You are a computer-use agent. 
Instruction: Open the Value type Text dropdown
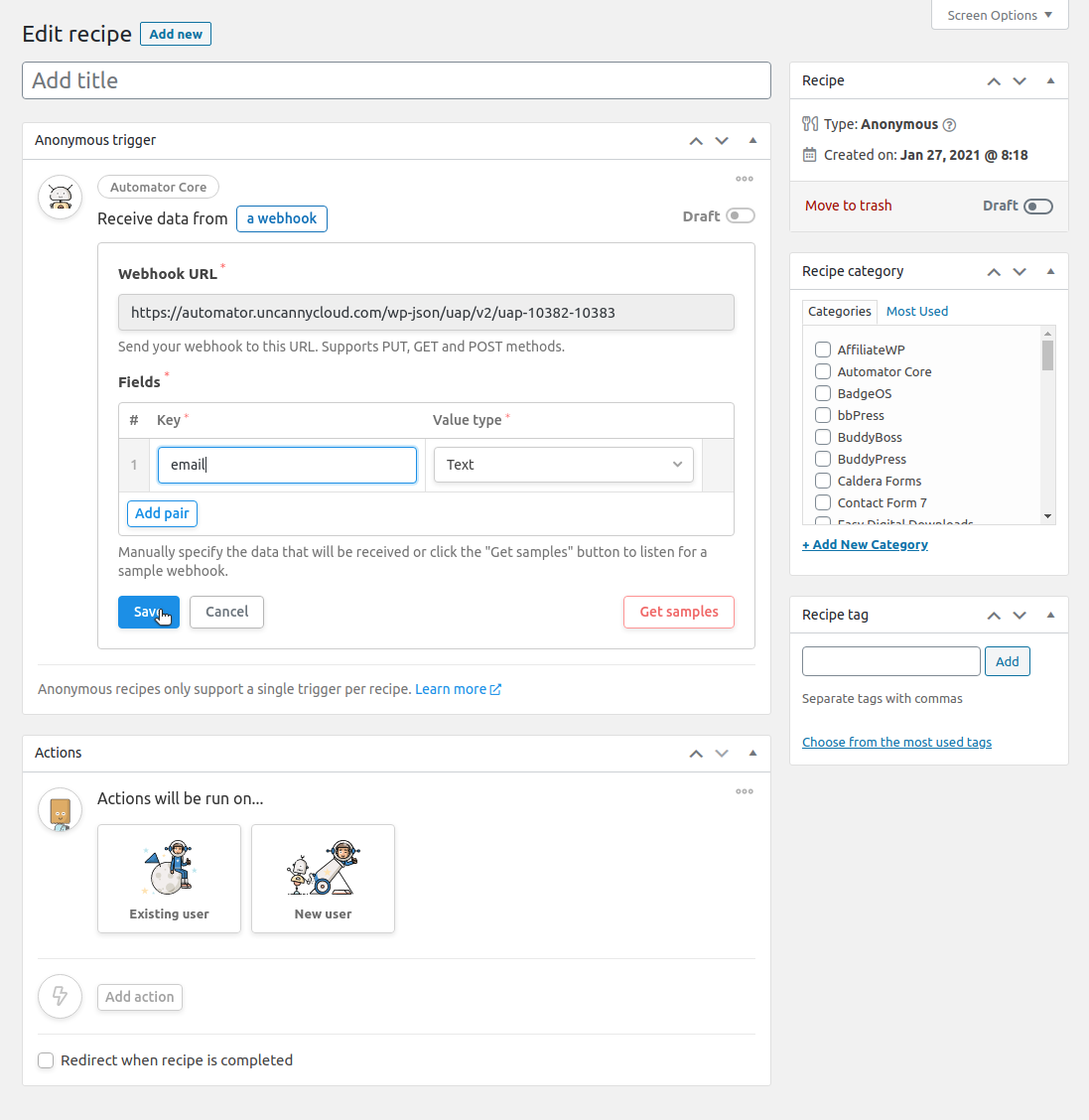564,465
